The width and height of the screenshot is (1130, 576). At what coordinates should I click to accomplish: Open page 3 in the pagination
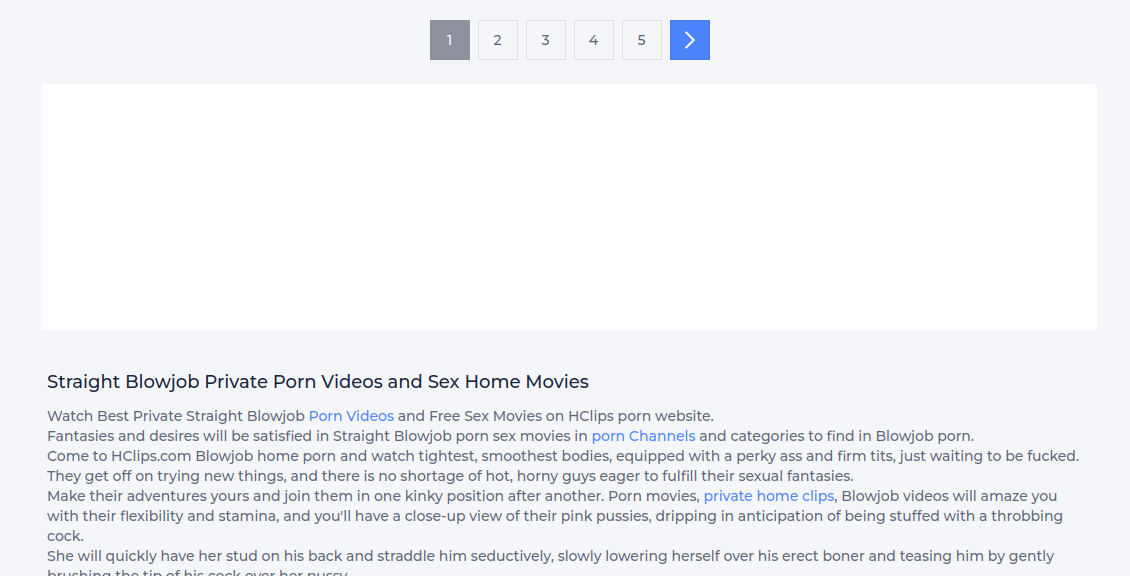point(545,40)
